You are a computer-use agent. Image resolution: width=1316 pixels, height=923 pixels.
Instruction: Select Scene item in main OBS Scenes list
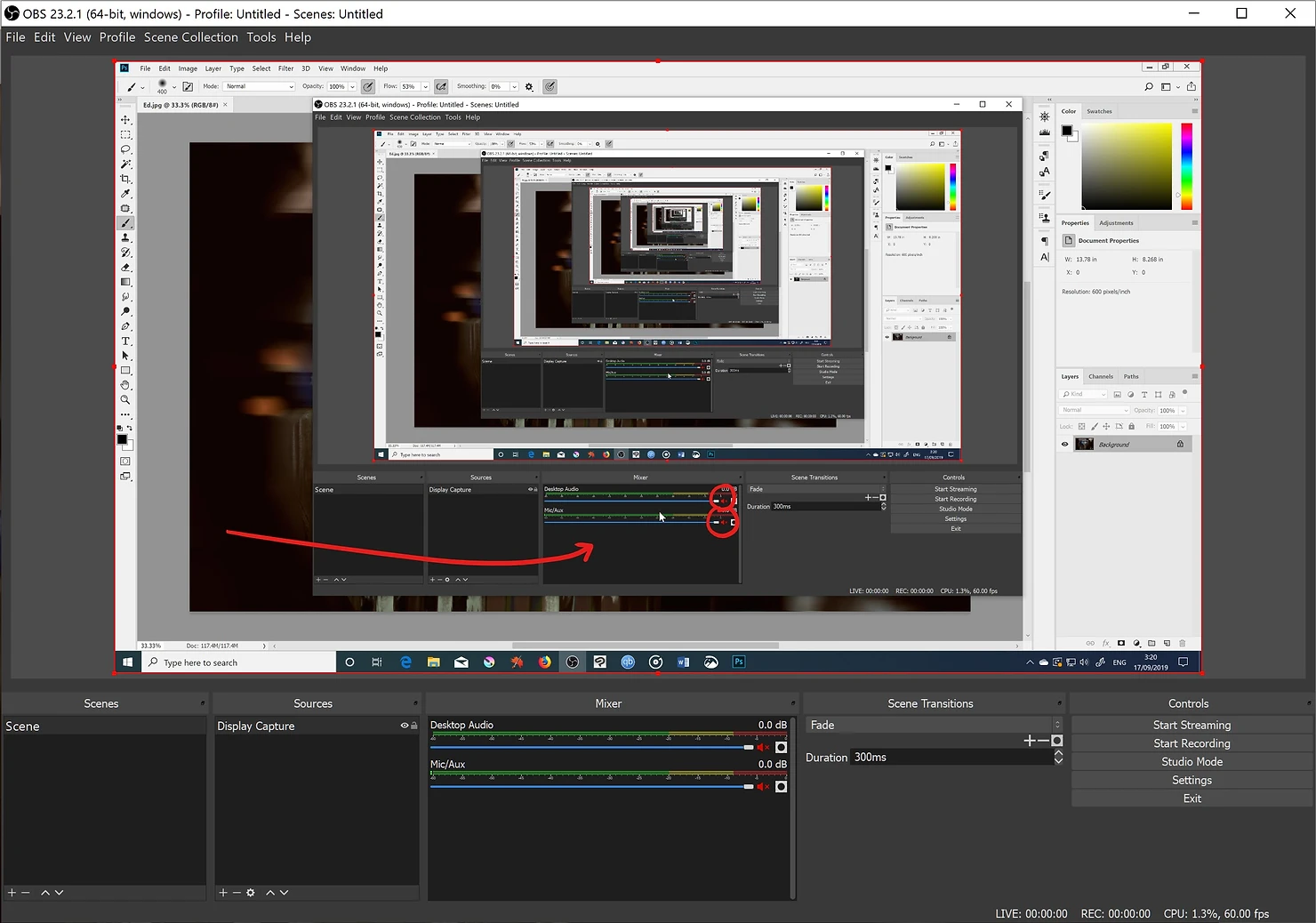[x=103, y=726]
